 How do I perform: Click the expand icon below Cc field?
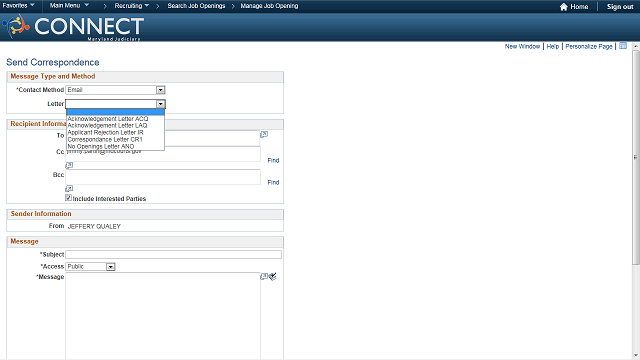[x=69, y=165]
